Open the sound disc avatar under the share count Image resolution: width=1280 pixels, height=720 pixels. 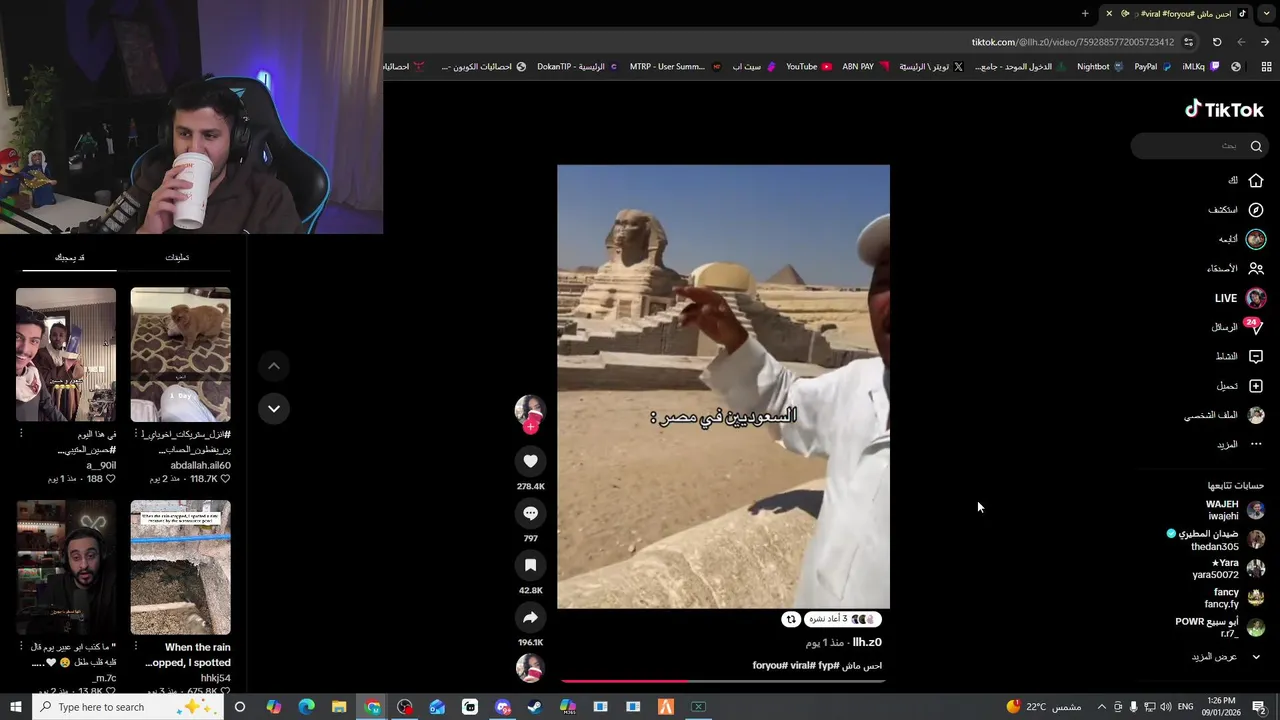(x=530, y=668)
